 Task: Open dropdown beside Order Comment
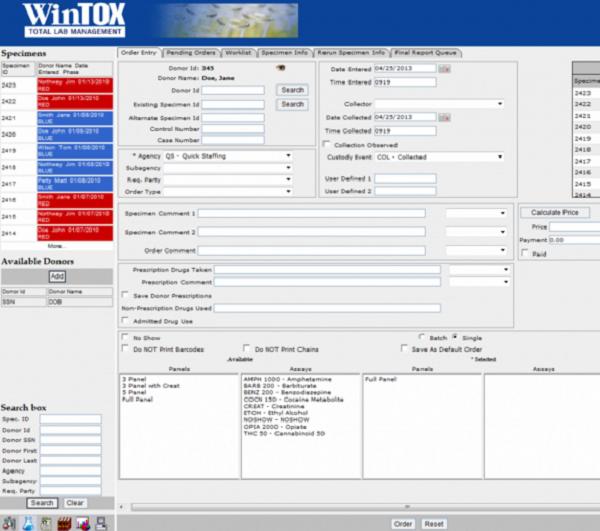(476, 250)
